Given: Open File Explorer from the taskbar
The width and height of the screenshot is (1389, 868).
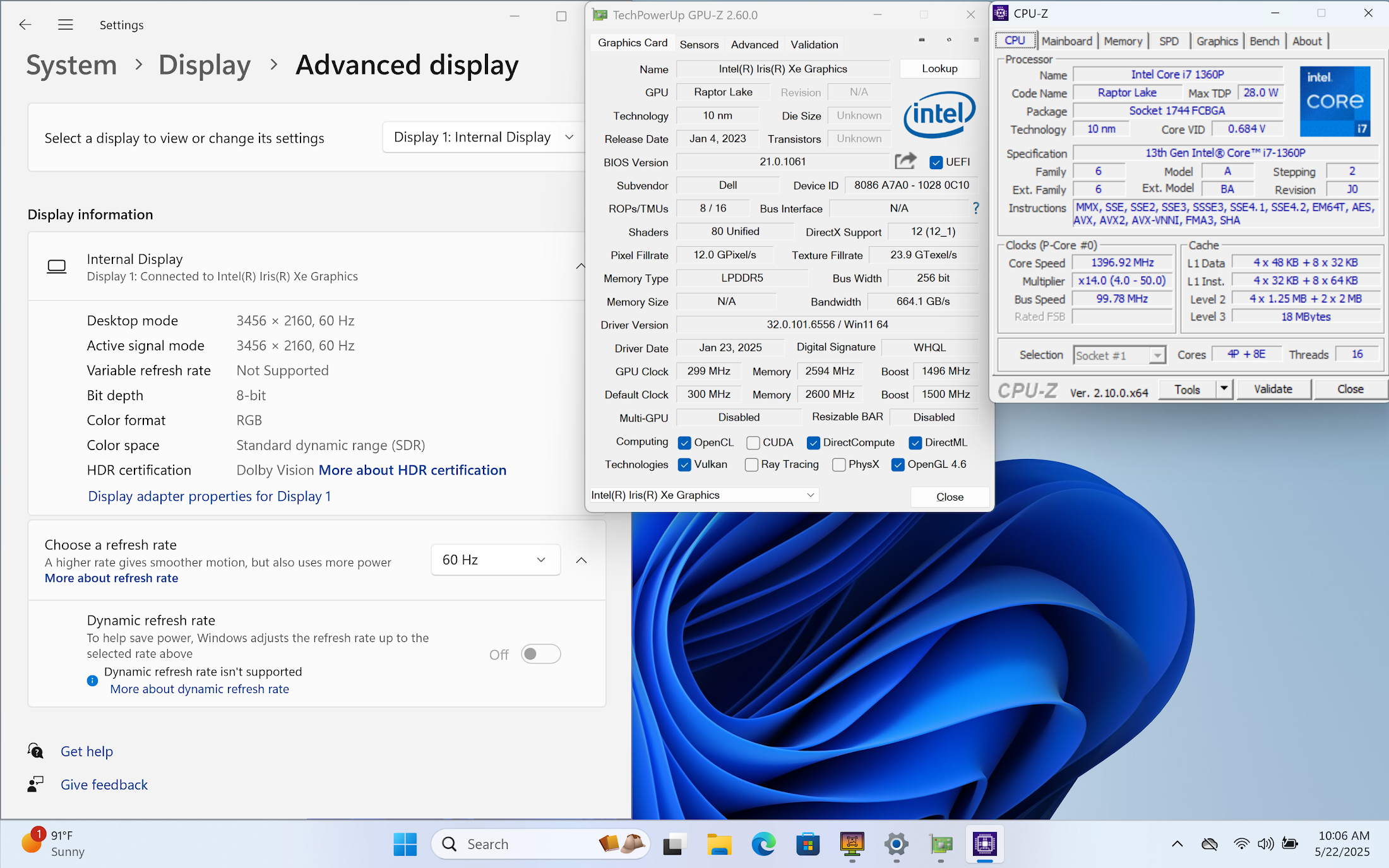Looking at the screenshot, I should [x=719, y=844].
